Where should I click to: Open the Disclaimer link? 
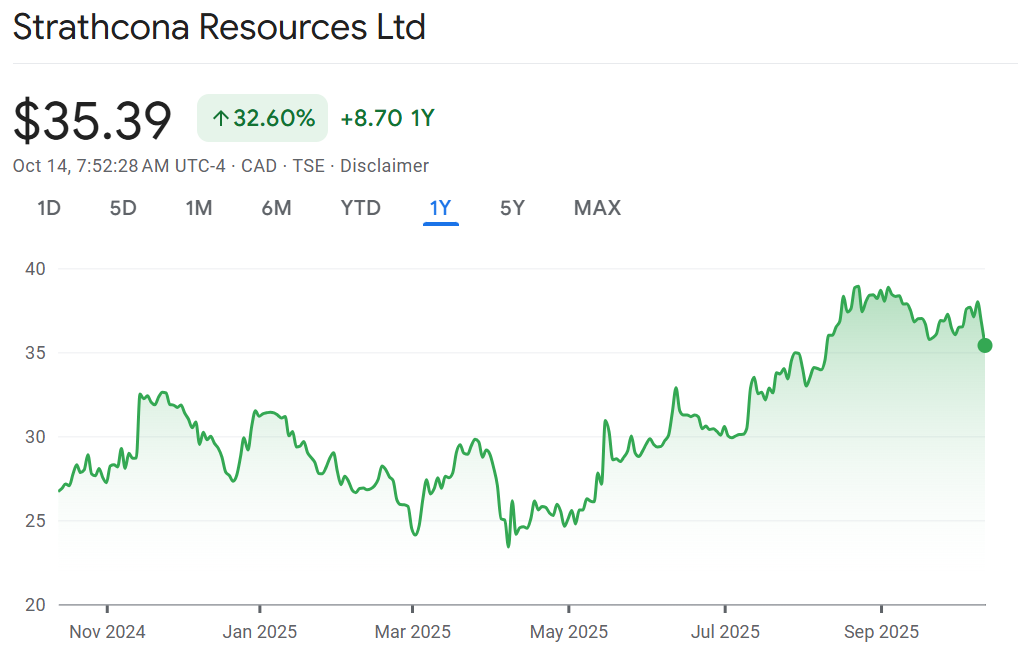pos(384,166)
